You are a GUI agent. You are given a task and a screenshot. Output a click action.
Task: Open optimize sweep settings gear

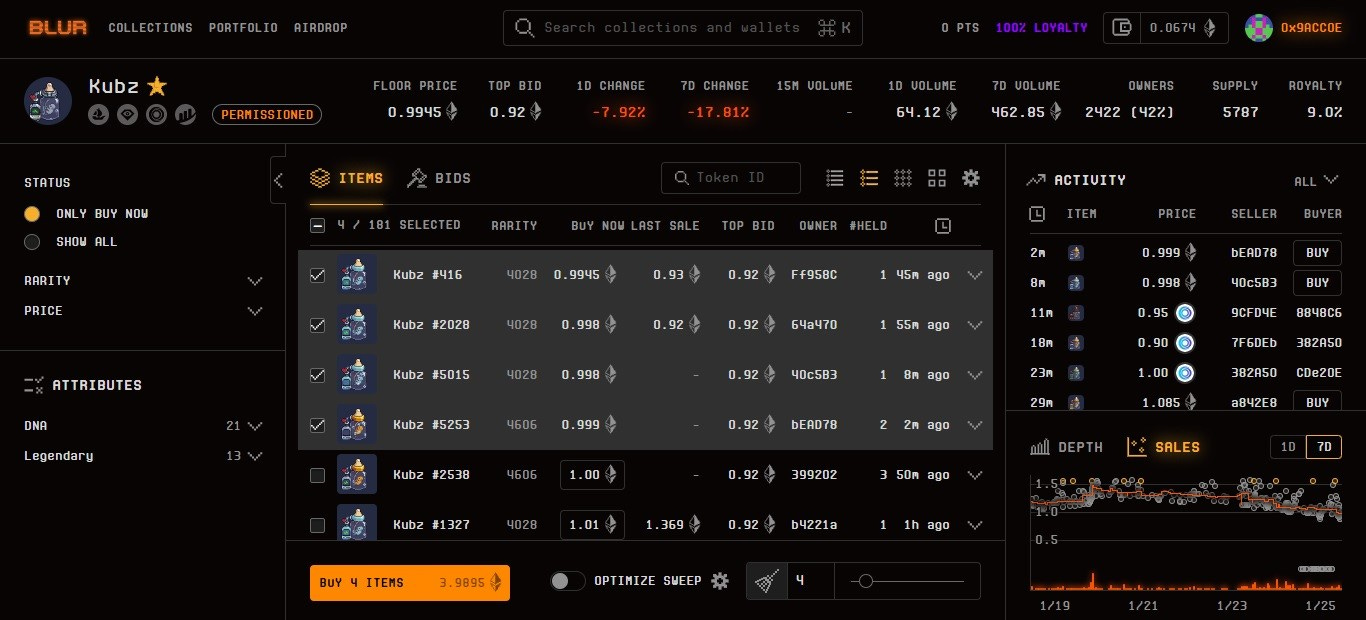pos(720,581)
